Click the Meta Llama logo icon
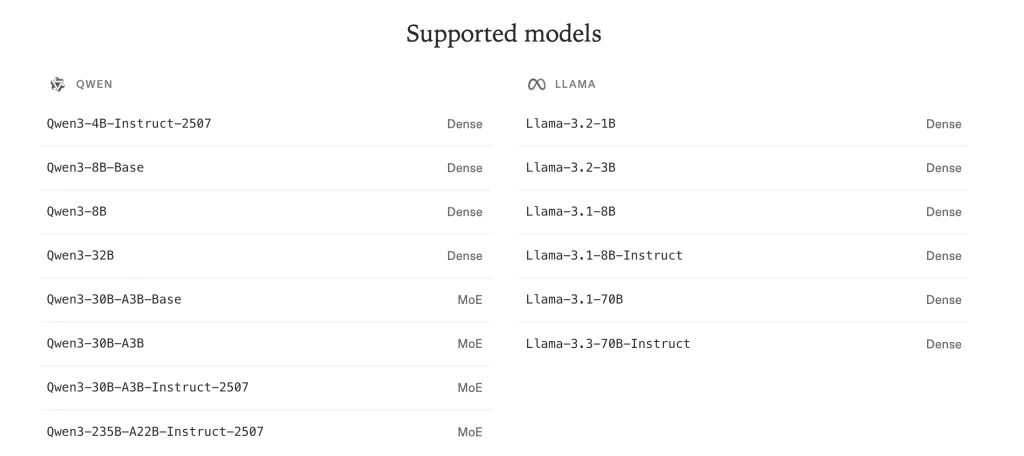This screenshot has height=456, width=1024. [x=536, y=84]
